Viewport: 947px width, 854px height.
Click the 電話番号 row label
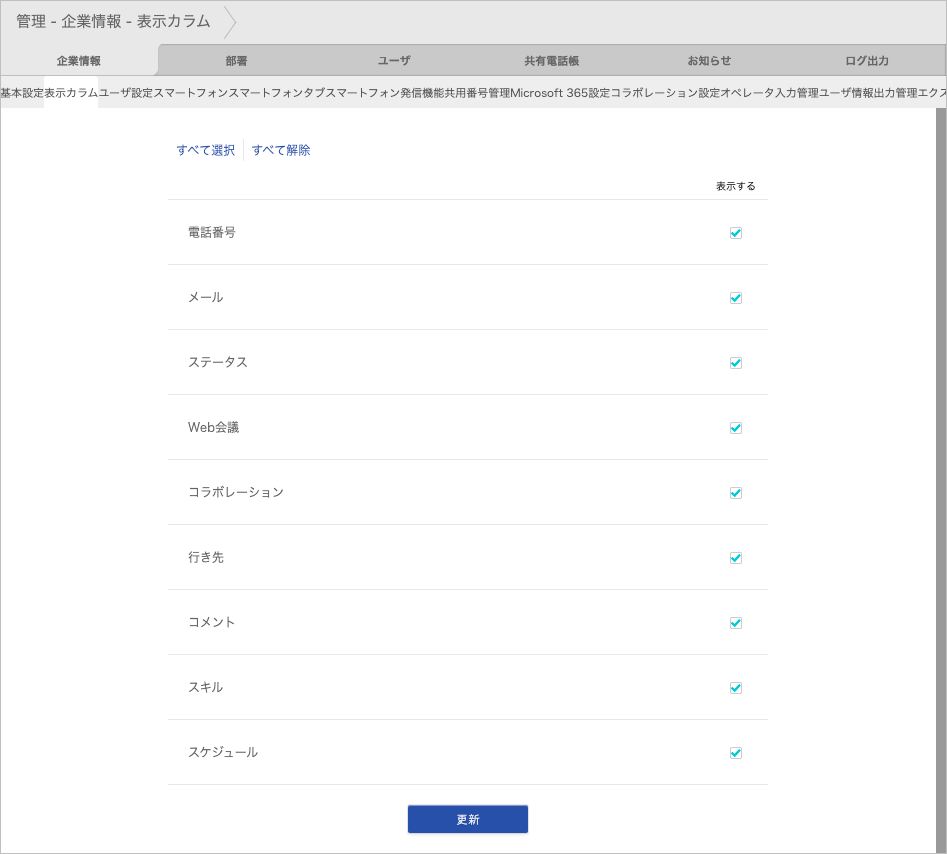[x=212, y=232]
